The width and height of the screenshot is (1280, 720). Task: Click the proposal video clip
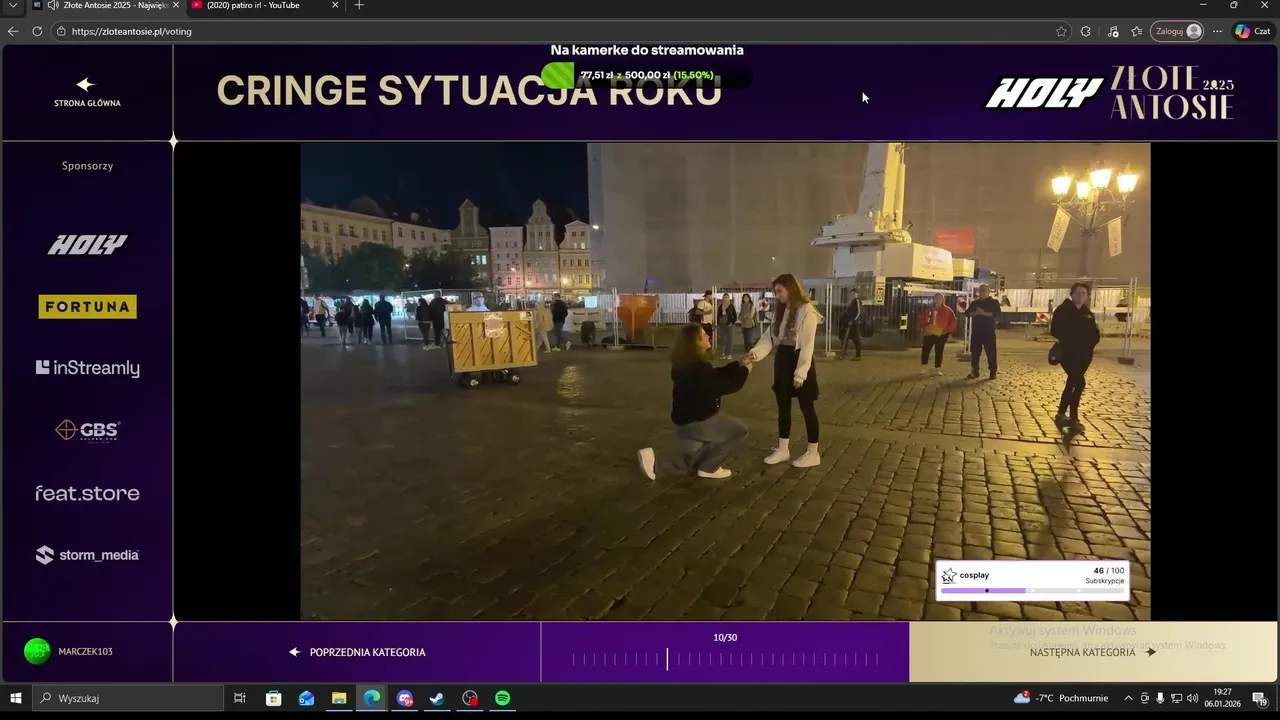point(725,381)
